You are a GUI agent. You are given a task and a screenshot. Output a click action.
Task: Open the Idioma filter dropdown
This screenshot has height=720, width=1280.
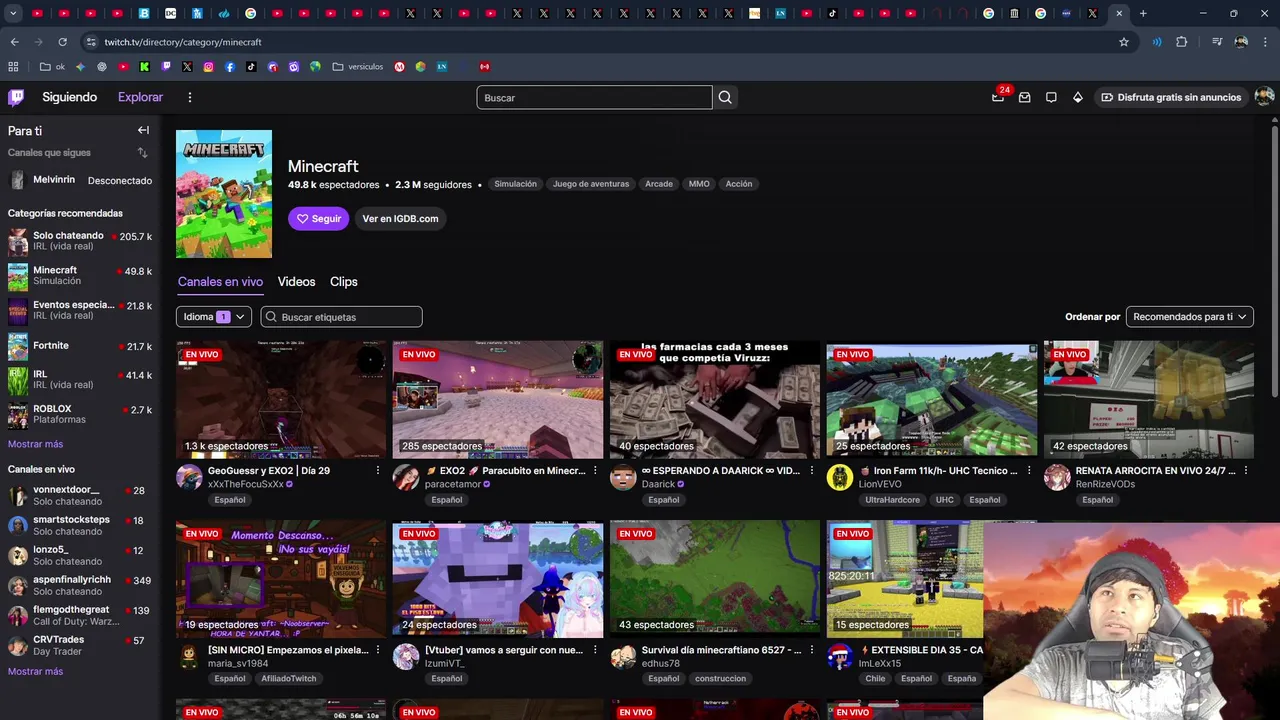(x=214, y=317)
